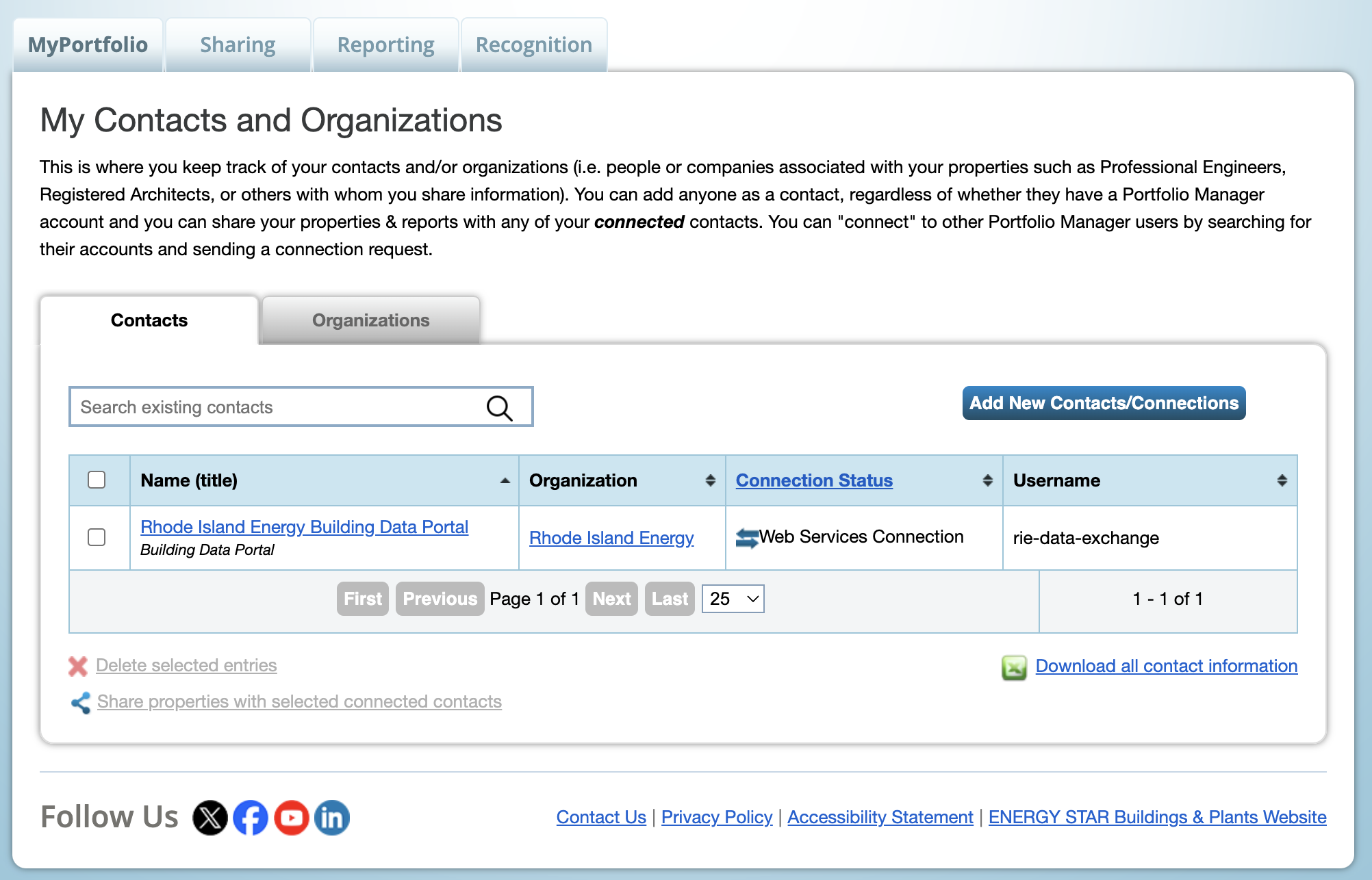The height and width of the screenshot is (880, 1372).
Task: Open the X (Twitter) social icon
Action: point(209,818)
